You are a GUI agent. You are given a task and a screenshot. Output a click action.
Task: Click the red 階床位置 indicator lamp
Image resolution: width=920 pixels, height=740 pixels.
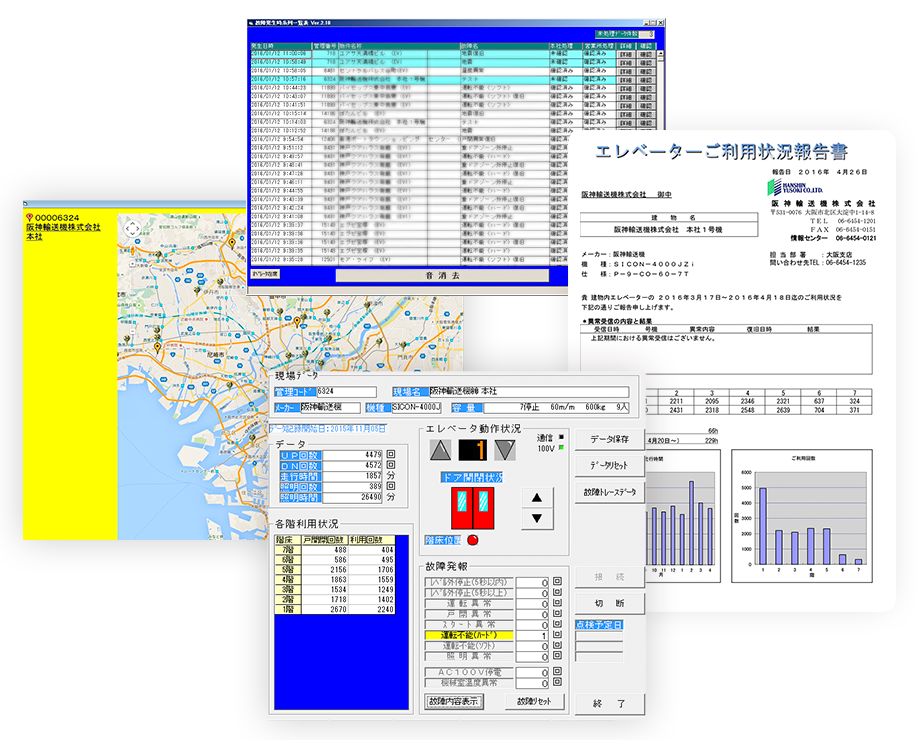pos(472,540)
